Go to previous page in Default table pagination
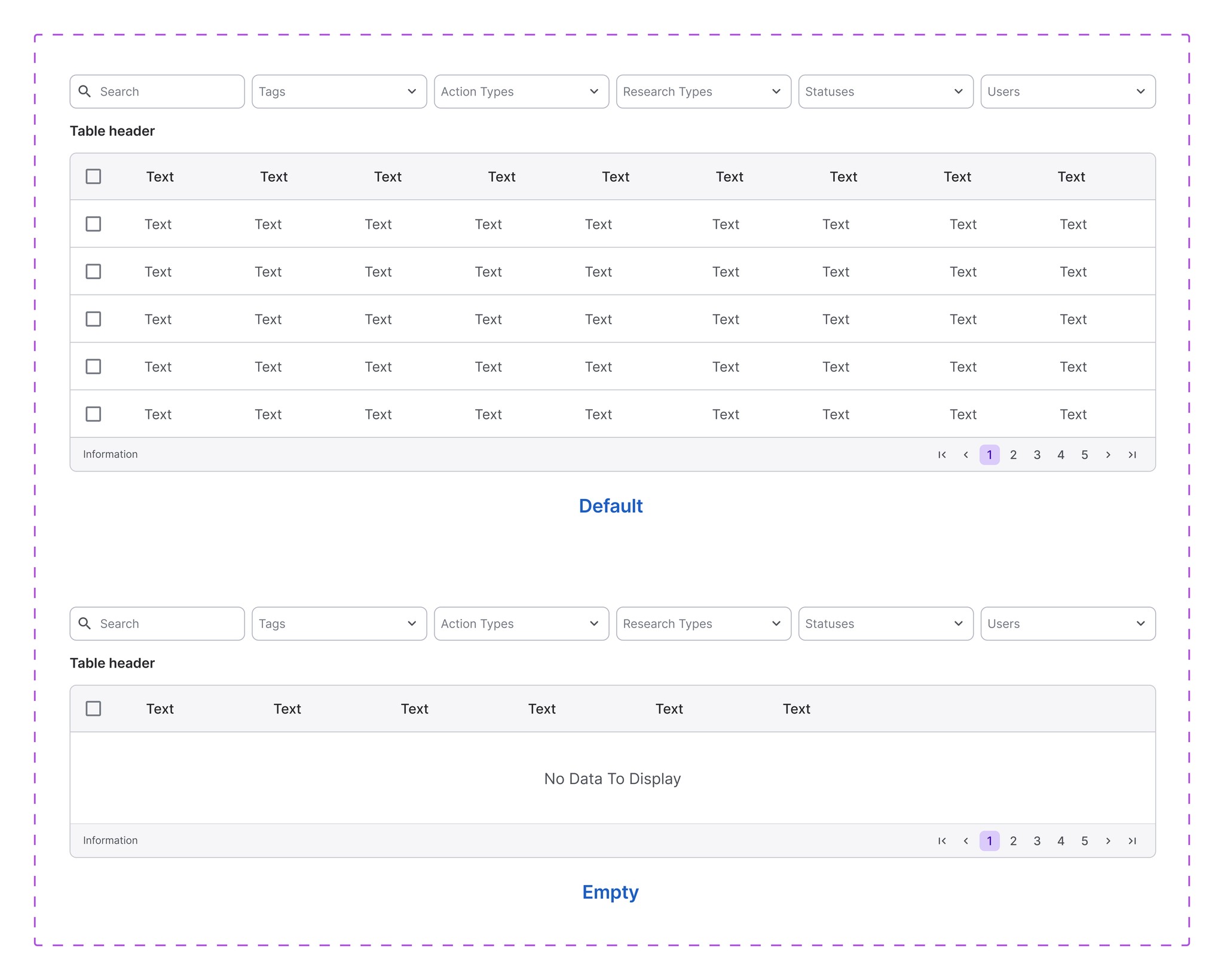 coord(966,455)
